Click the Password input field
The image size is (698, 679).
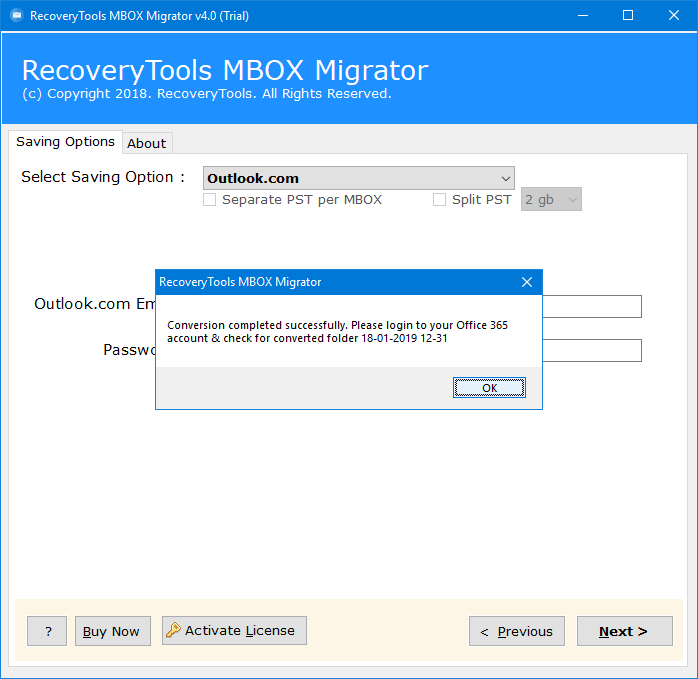[592, 350]
